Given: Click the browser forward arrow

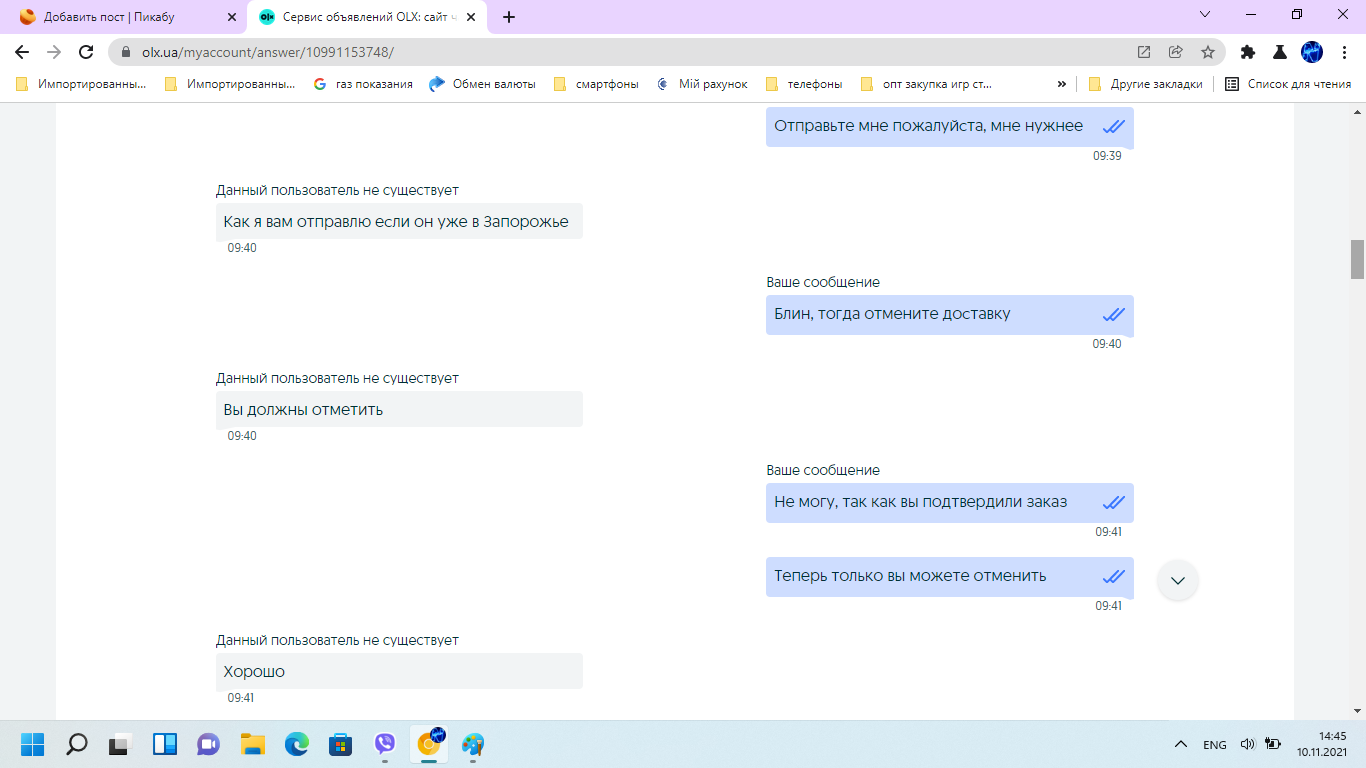Looking at the screenshot, I should tap(54, 52).
